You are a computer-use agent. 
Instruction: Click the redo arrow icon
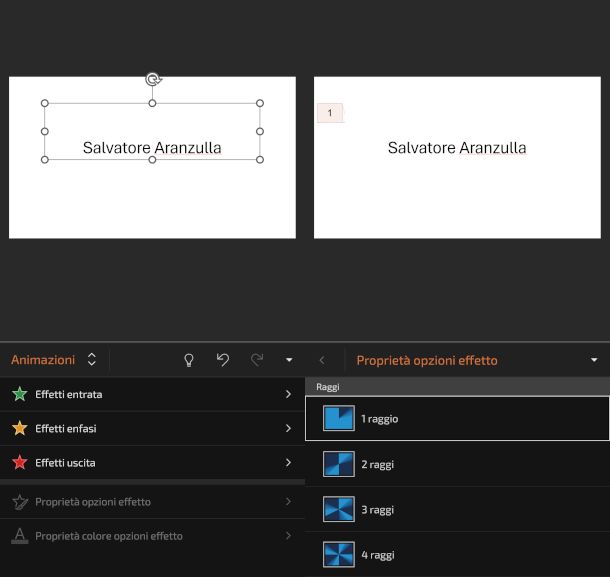[257, 360]
